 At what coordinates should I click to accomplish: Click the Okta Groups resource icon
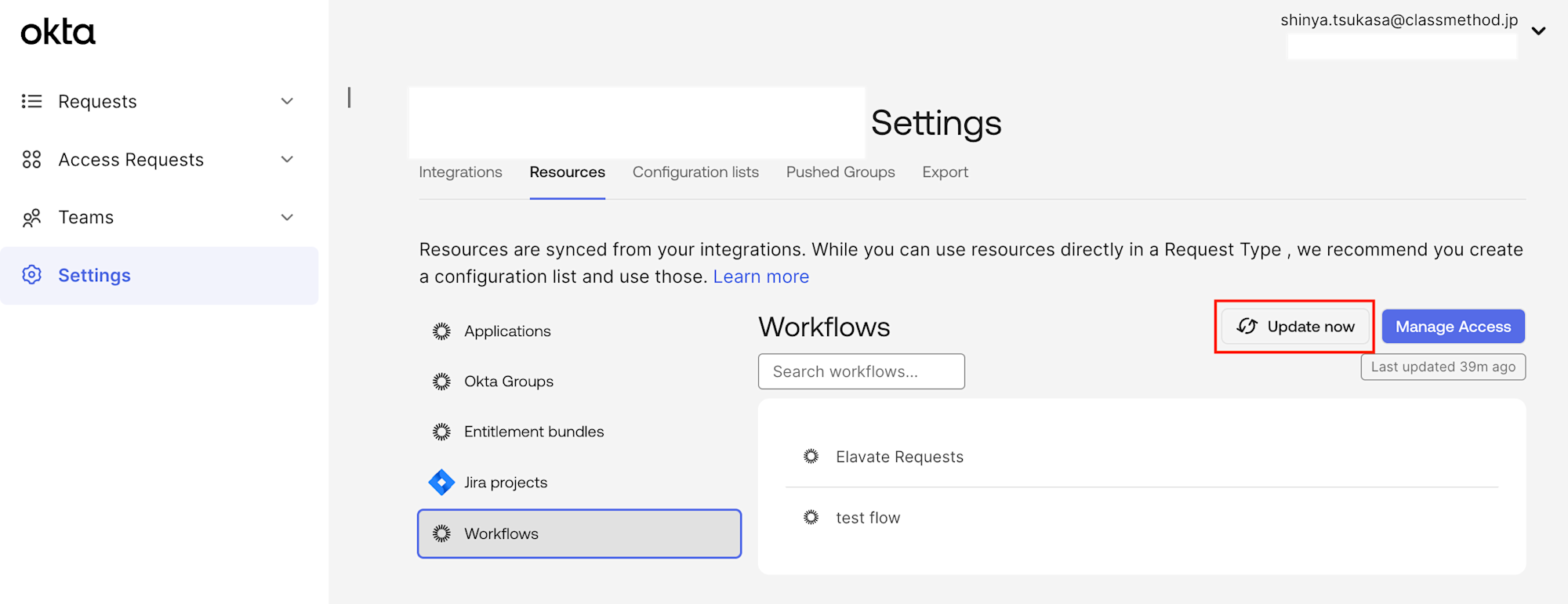pos(441,382)
